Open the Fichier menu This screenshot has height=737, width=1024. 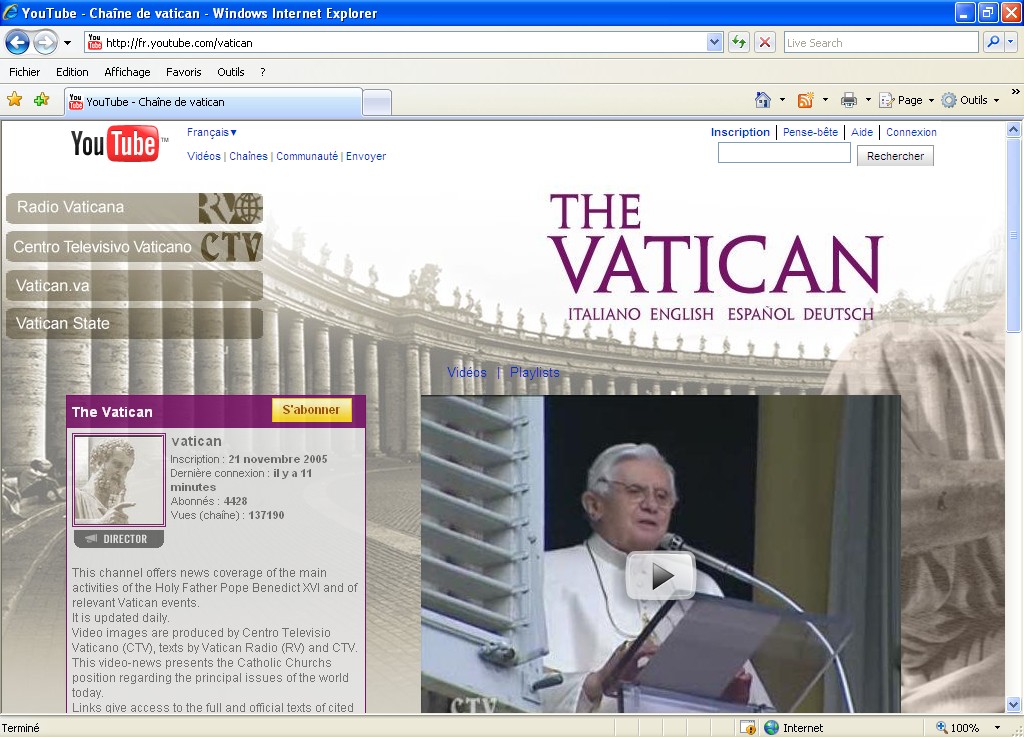tap(24, 72)
